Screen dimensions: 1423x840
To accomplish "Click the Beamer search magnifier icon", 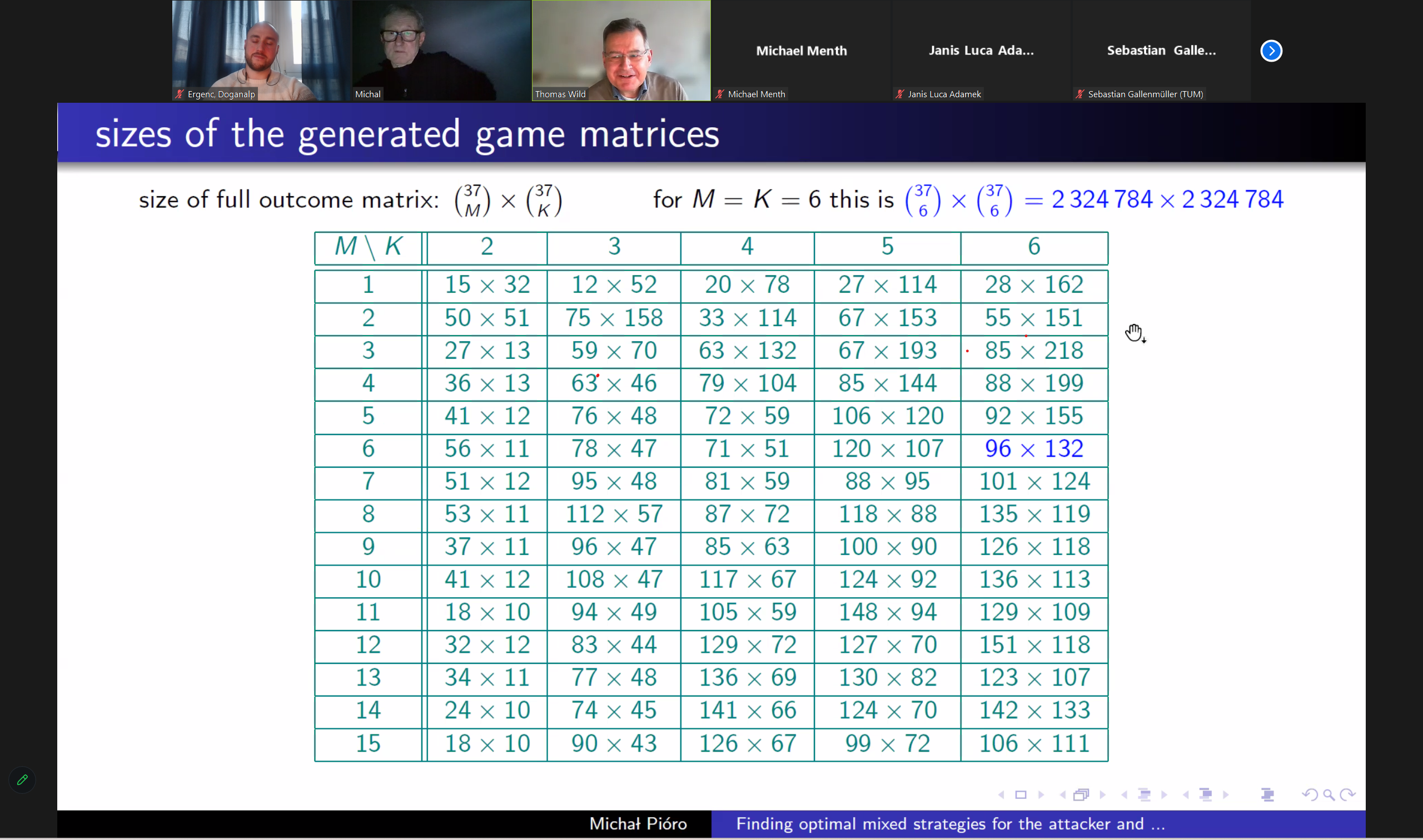I will pyautogui.click(x=1329, y=794).
